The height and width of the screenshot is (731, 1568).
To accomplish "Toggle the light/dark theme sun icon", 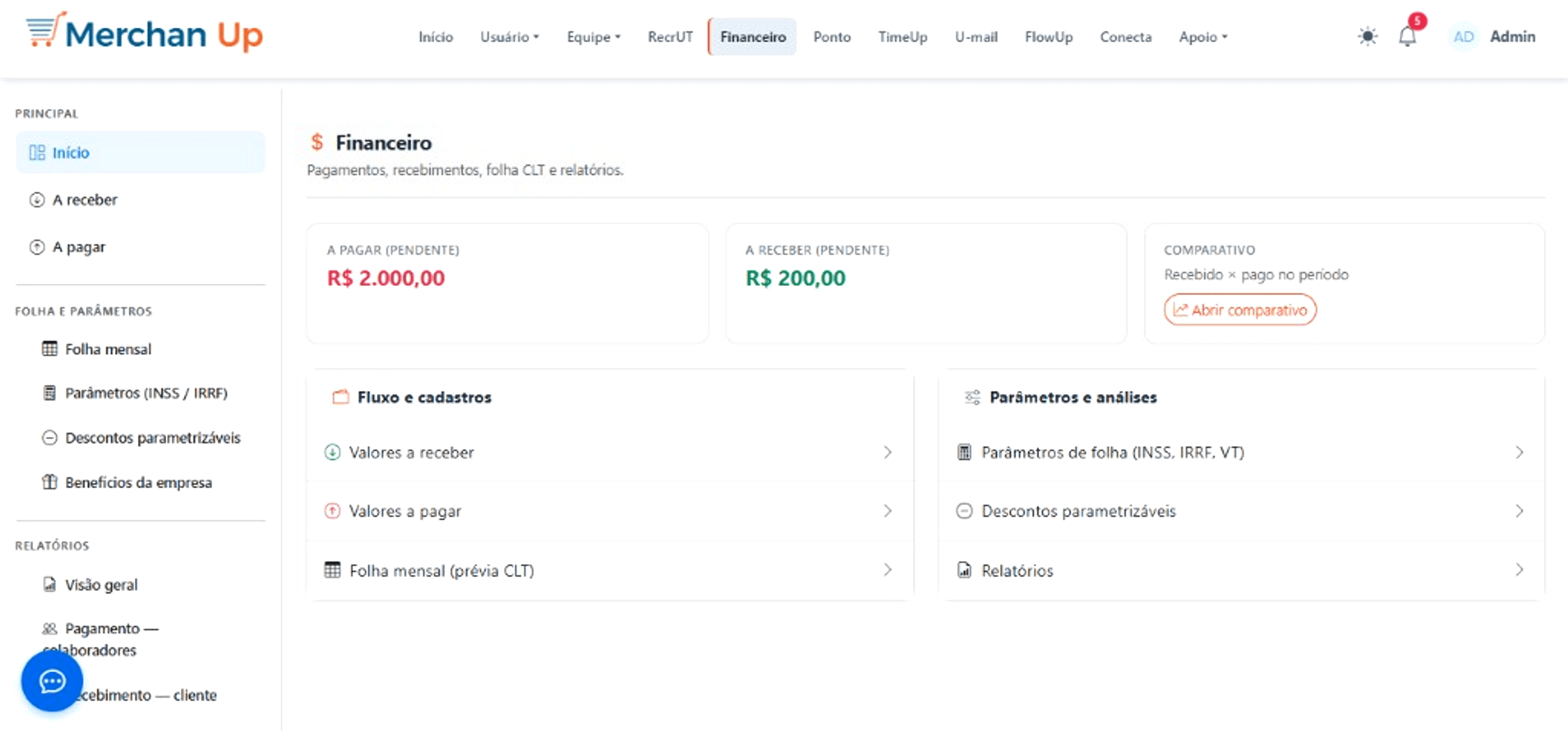I will point(1367,36).
